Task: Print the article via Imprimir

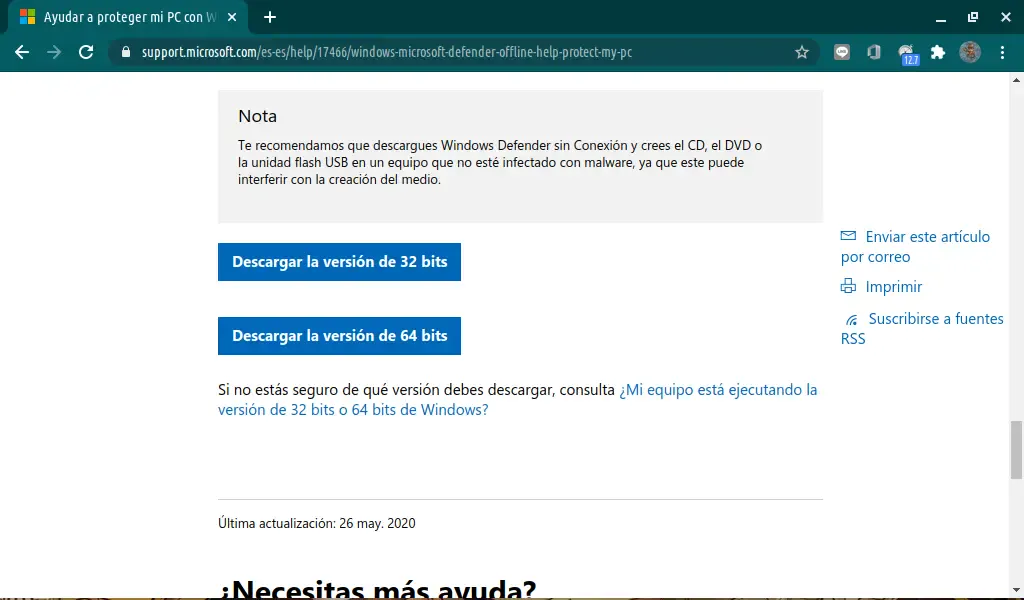Action: (893, 287)
